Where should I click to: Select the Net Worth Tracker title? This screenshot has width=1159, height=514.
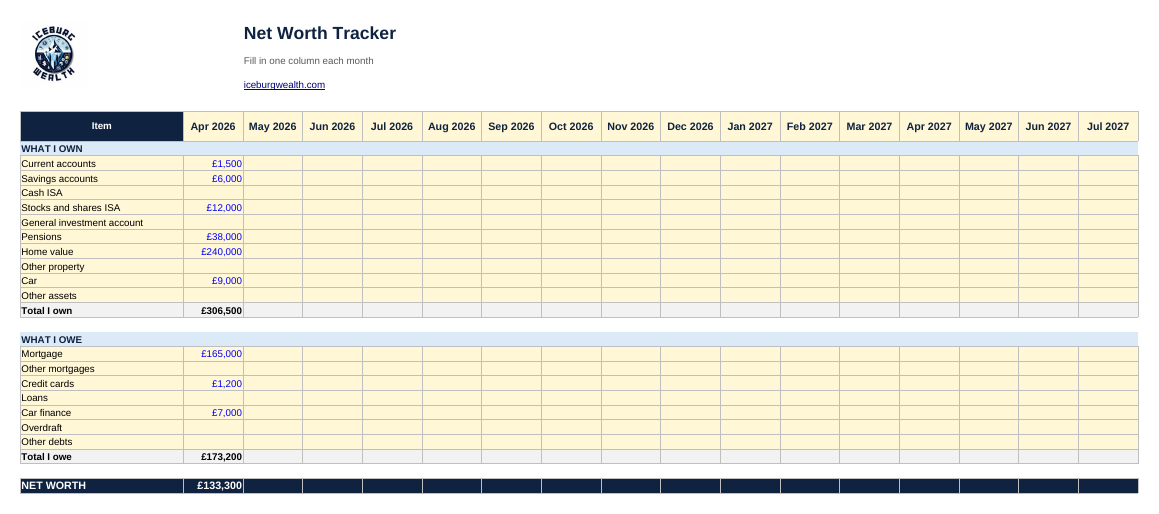point(320,33)
